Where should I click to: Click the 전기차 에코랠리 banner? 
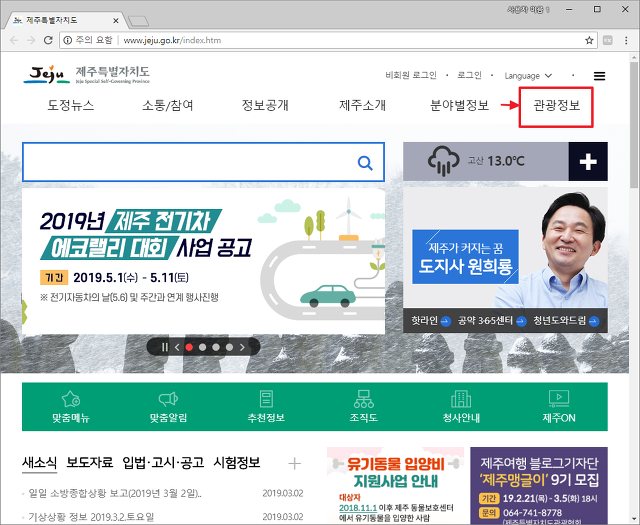(203, 261)
